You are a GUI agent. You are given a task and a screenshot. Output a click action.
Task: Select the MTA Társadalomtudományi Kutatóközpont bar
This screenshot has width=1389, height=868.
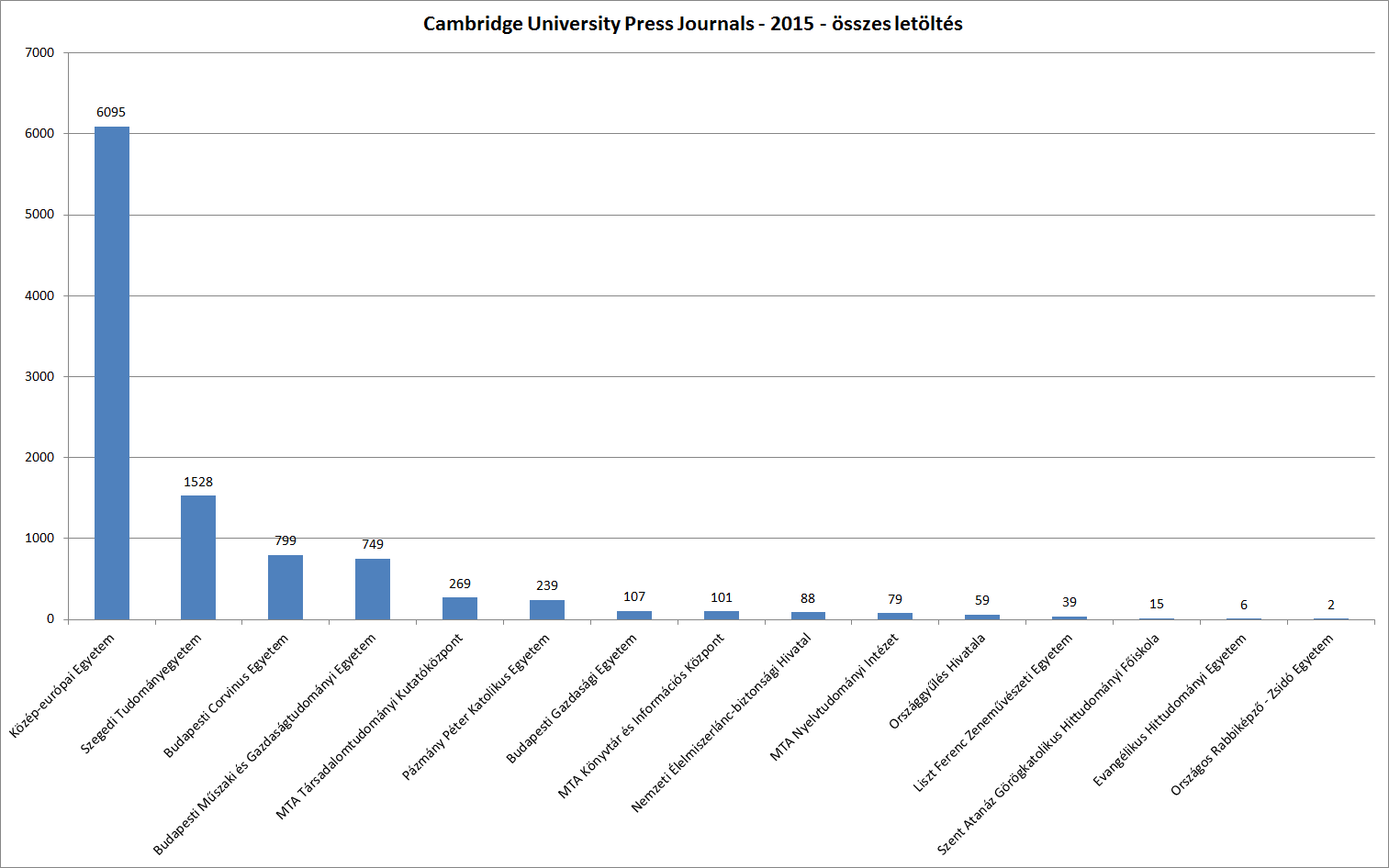point(460,608)
